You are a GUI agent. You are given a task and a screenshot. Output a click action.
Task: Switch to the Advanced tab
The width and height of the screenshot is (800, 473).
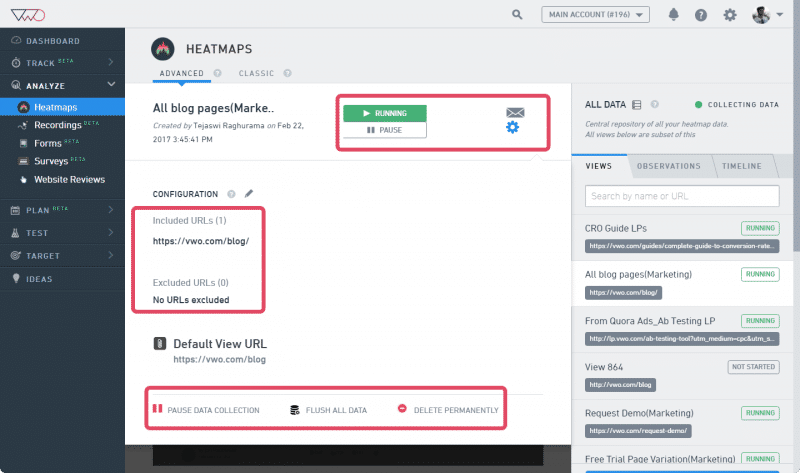click(x=182, y=73)
